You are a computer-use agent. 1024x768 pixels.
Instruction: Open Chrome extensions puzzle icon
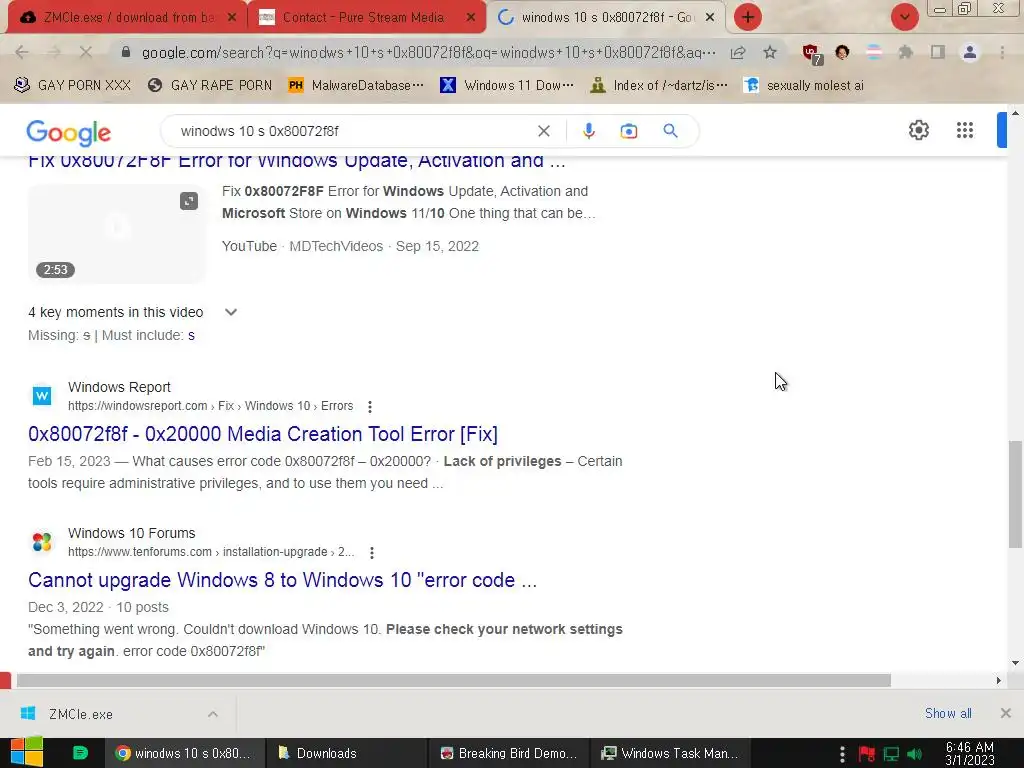(x=906, y=52)
